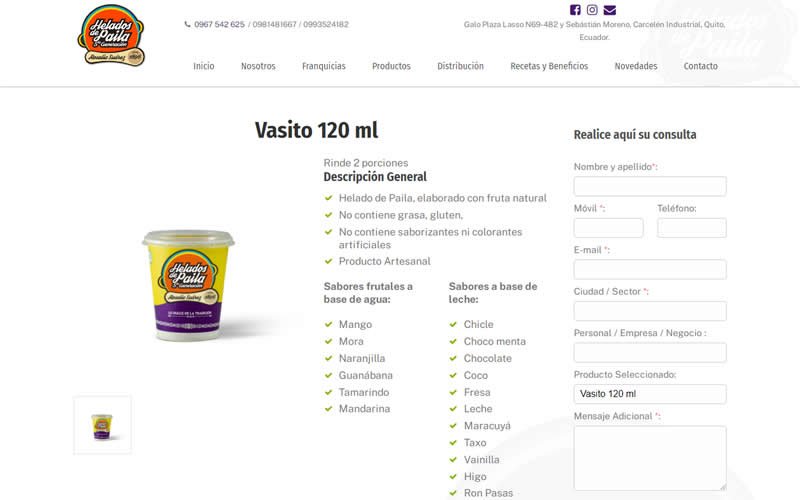Click the 0967 542 625 phone link
The height and width of the screenshot is (500, 800).
(x=219, y=24)
